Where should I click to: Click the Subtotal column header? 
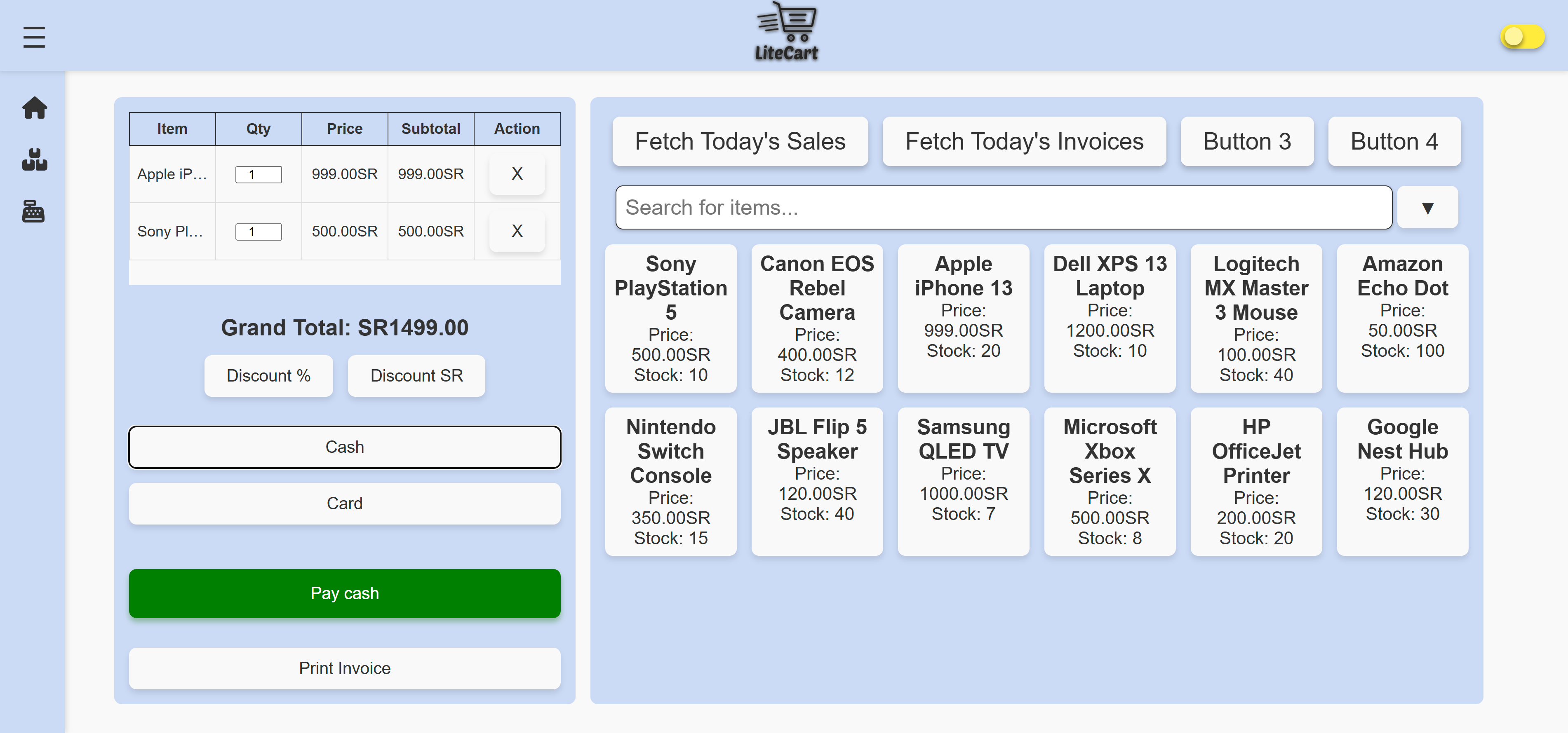[430, 129]
